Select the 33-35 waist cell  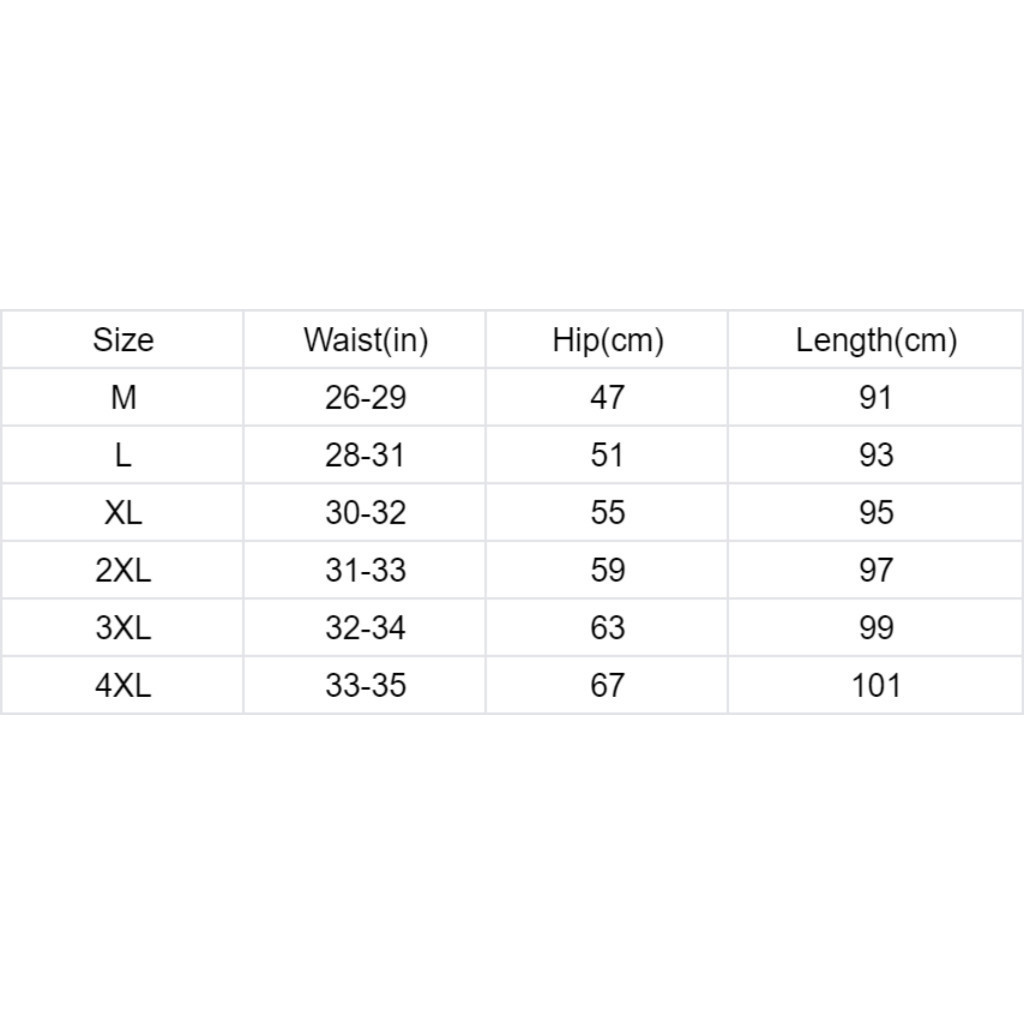[365, 686]
